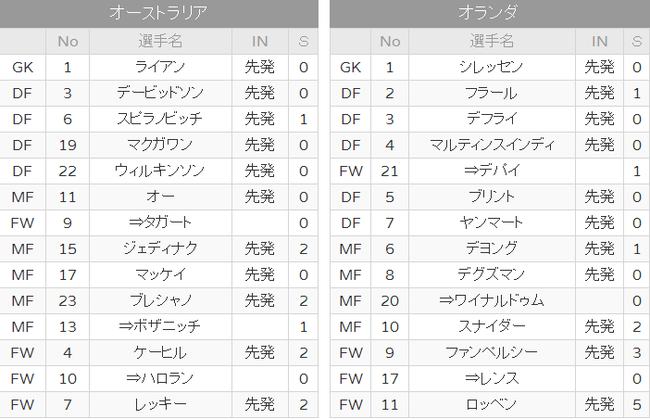The height and width of the screenshot is (419, 650).
Task: Click the Australia table IN column header
Action: point(260,41)
